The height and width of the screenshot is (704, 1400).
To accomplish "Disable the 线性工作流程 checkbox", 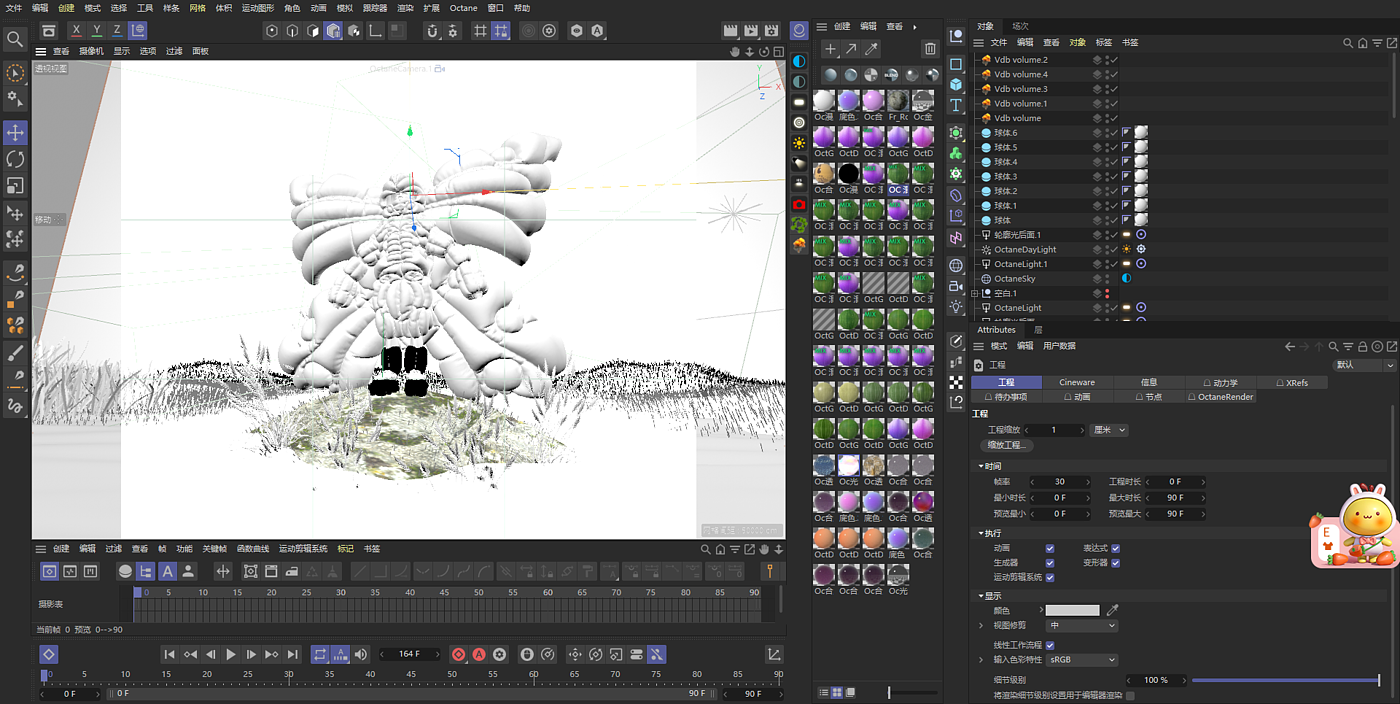I will 1050,645.
